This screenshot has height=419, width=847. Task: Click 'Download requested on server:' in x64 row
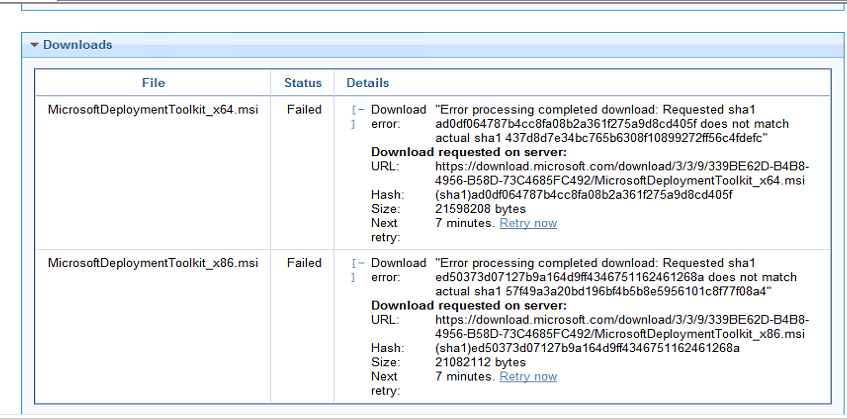click(469, 152)
